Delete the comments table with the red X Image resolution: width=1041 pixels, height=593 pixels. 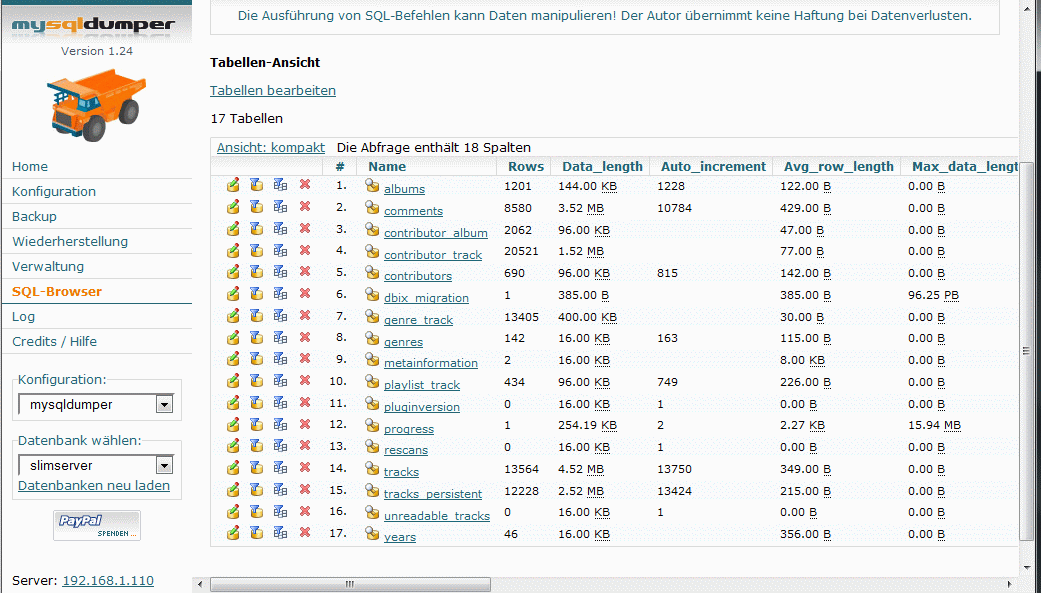(305, 208)
